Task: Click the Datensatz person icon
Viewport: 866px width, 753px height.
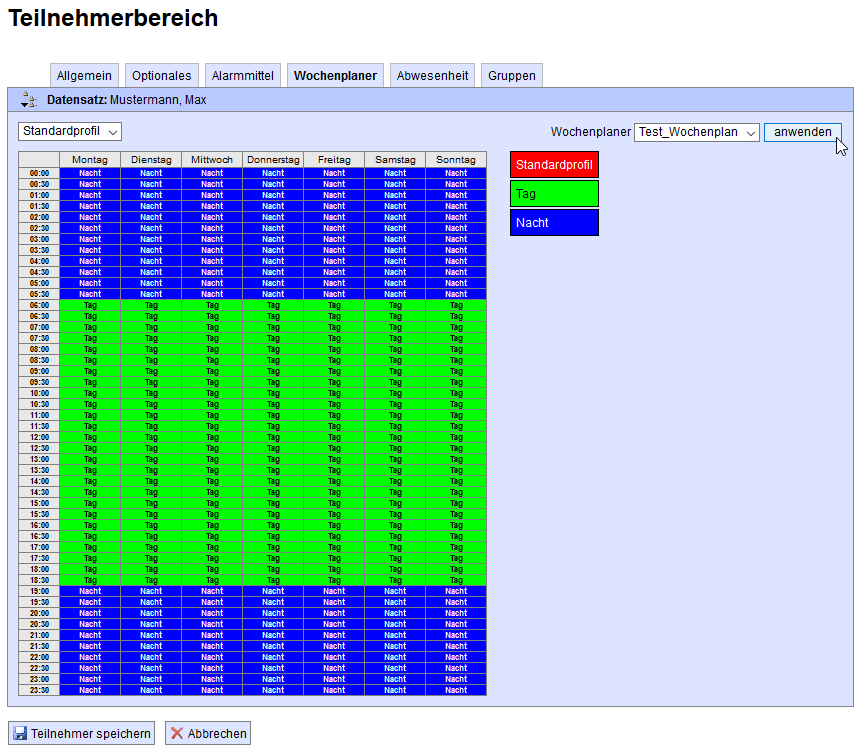Action: (28, 100)
